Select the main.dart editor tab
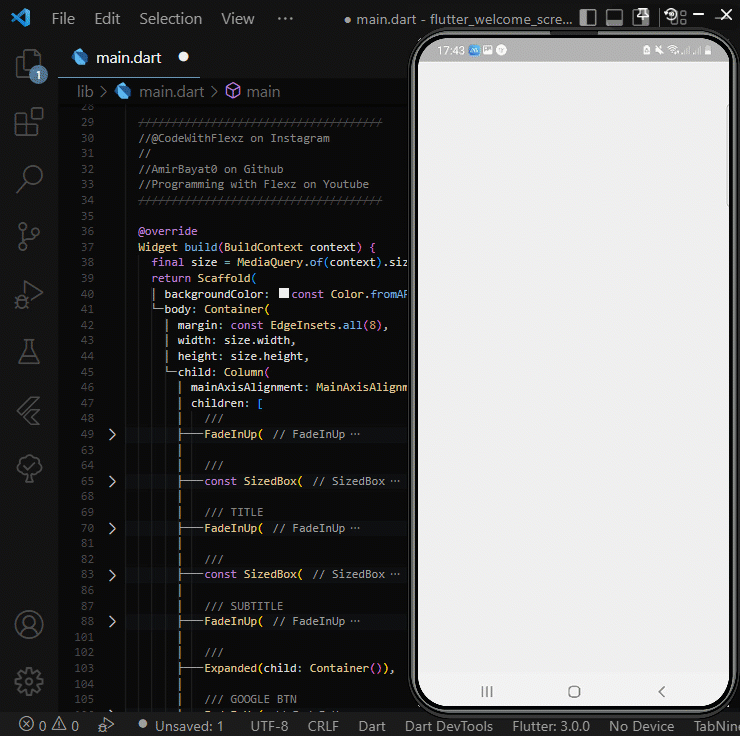740x736 pixels. [x=128, y=58]
